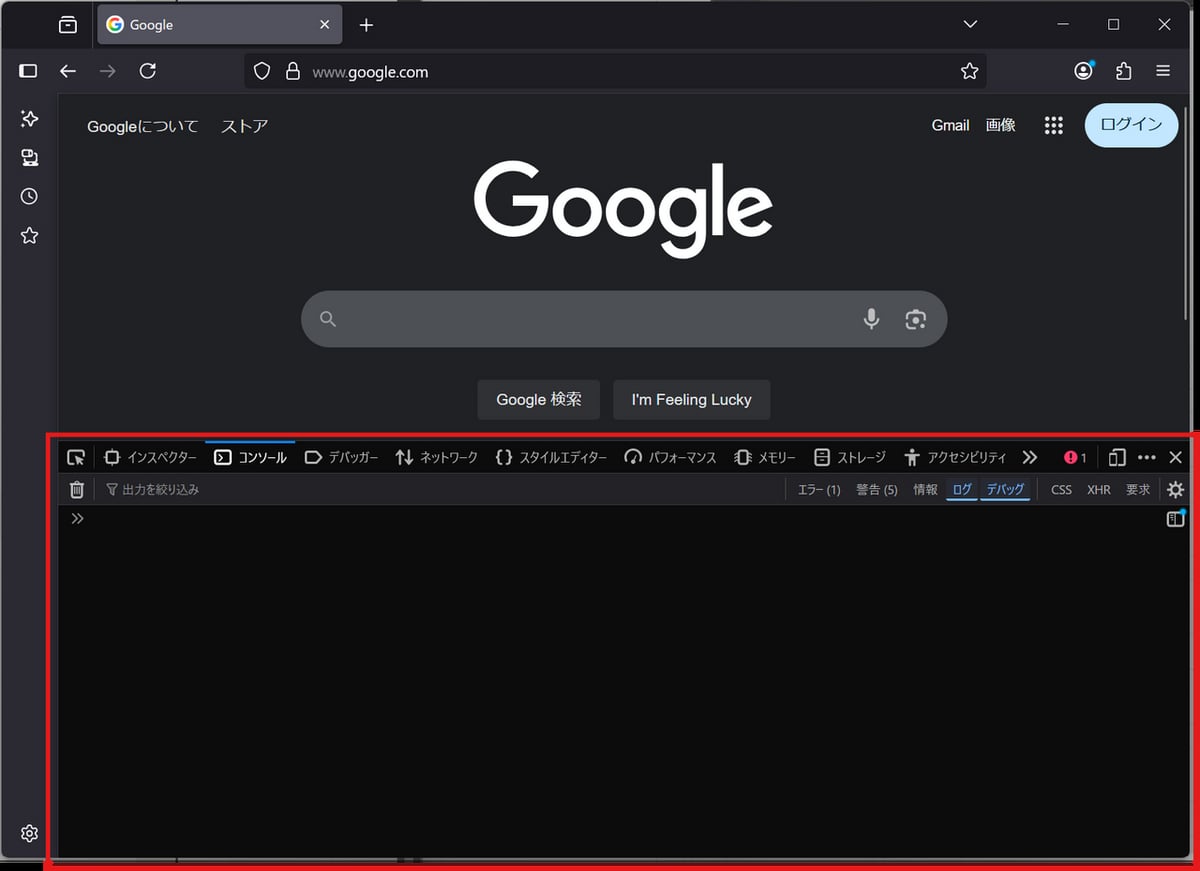Image resolution: width=1200 pixels, height=871 pixels.
Task: Open the アクセシビリティ tab
Action: click(955, 457)
